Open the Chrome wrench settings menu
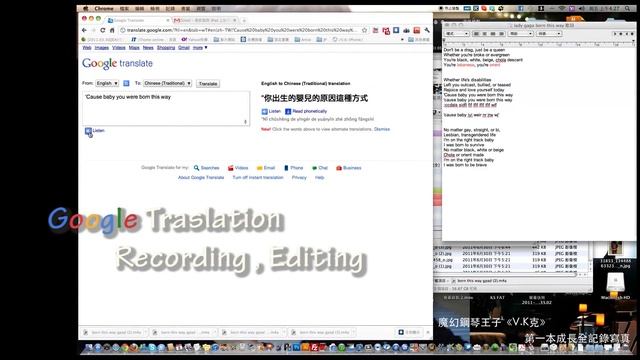The width and height of the screenshot is (640, 360). pos(427,30)
